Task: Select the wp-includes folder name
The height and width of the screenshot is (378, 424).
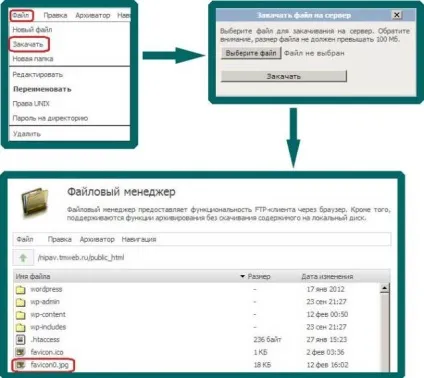Action: [x=48, y=327]
